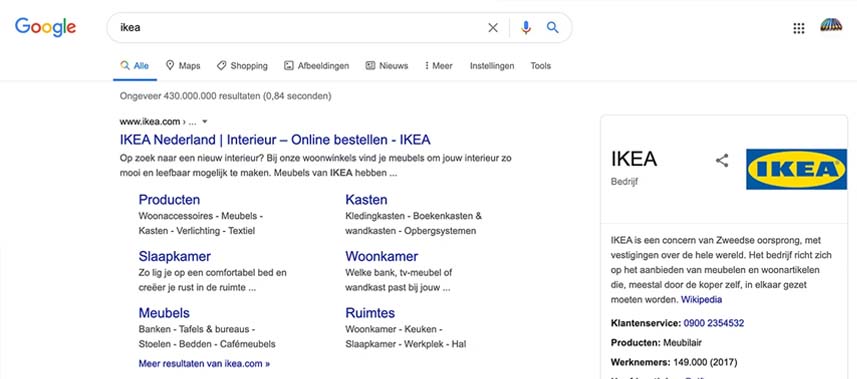Expand the arrow next to www.ikea.com

click(x=204, y=121)
